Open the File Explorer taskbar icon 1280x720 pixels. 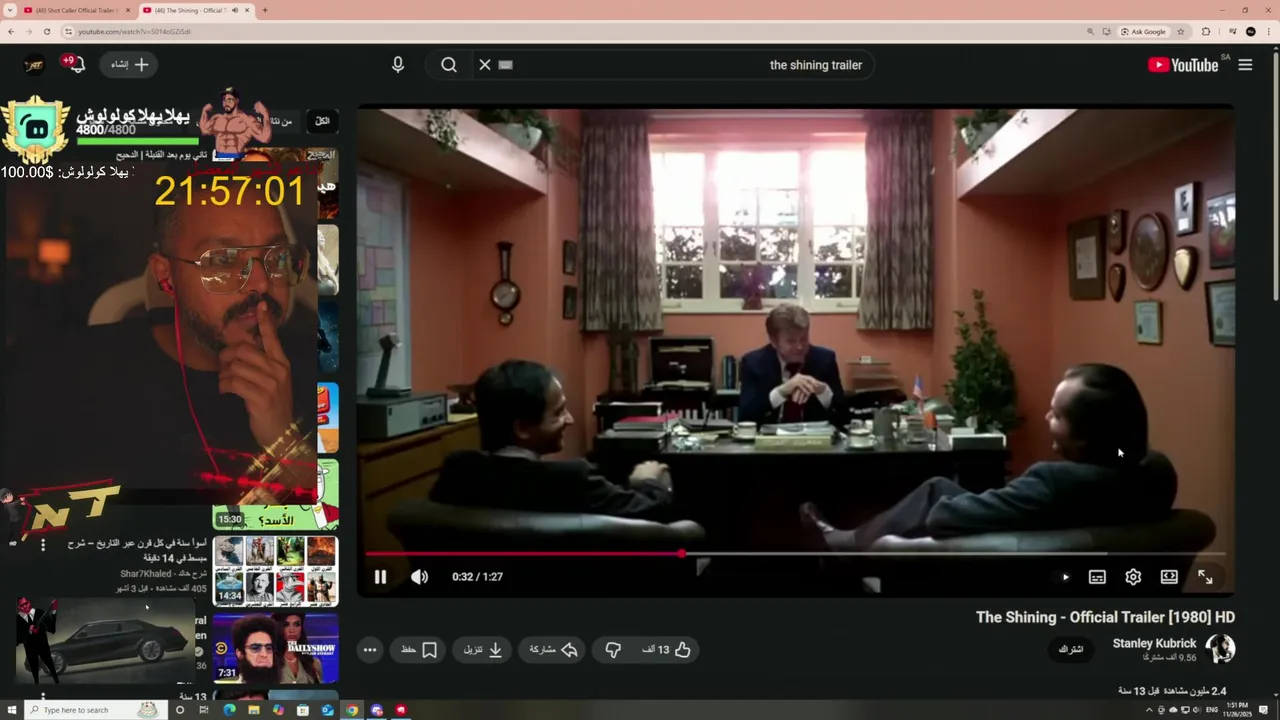[254, 710]
